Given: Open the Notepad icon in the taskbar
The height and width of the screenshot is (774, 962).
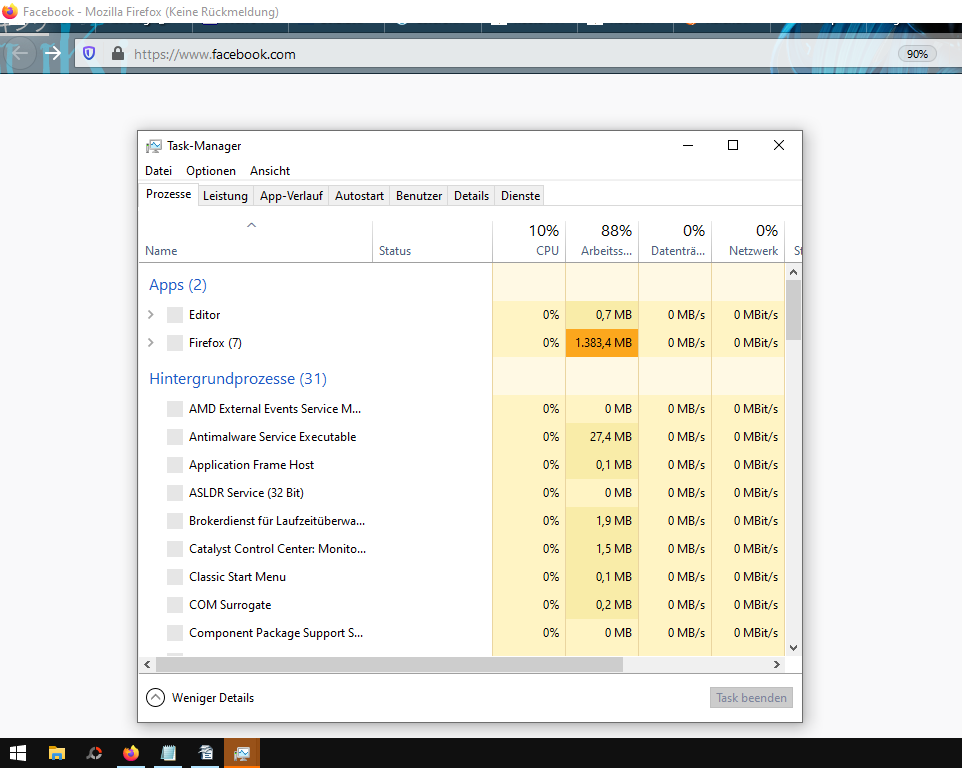Looking at the screenshot, I should (x=168, y=754).
